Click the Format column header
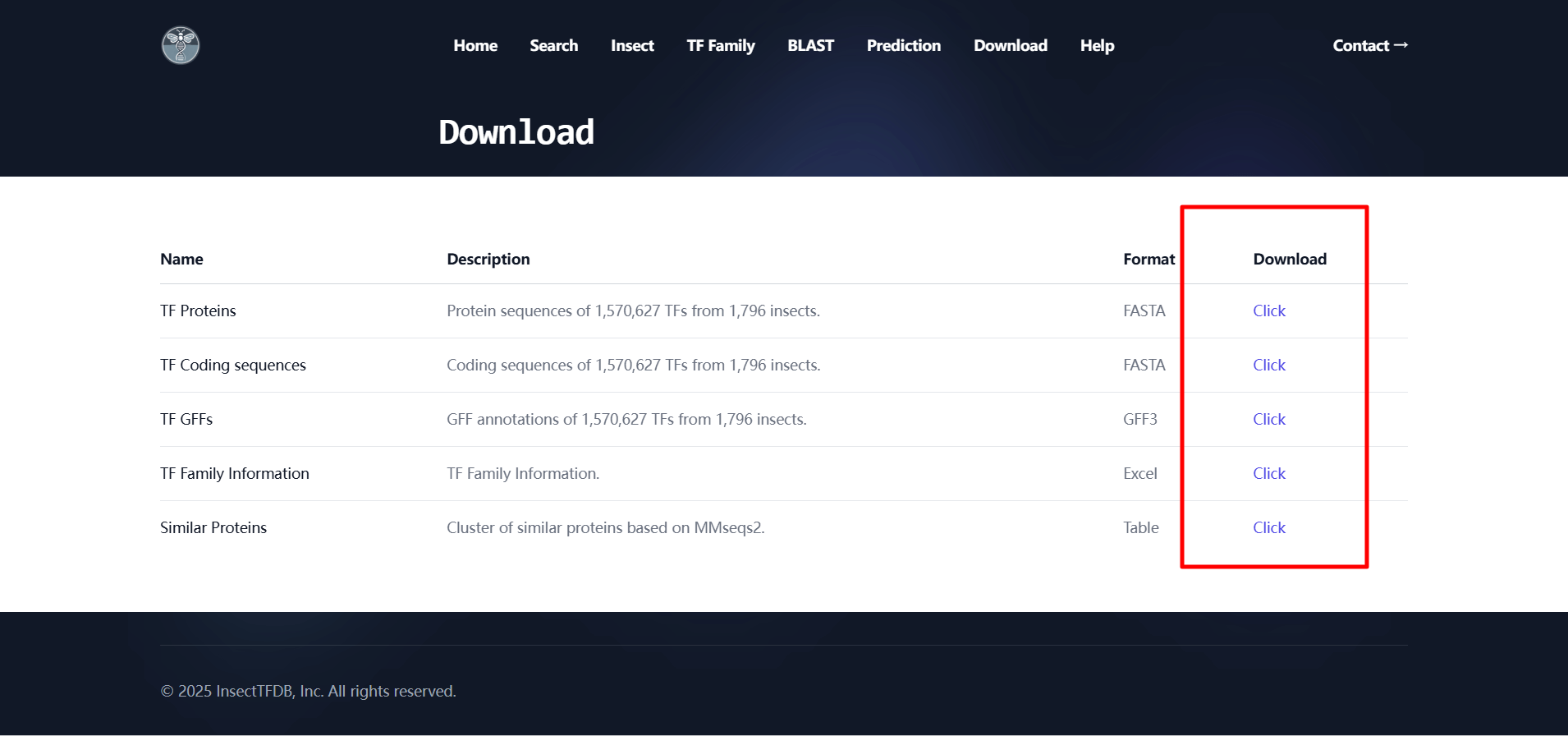The width and height of the screenshot is (1568, 736). coord(1148,260)
